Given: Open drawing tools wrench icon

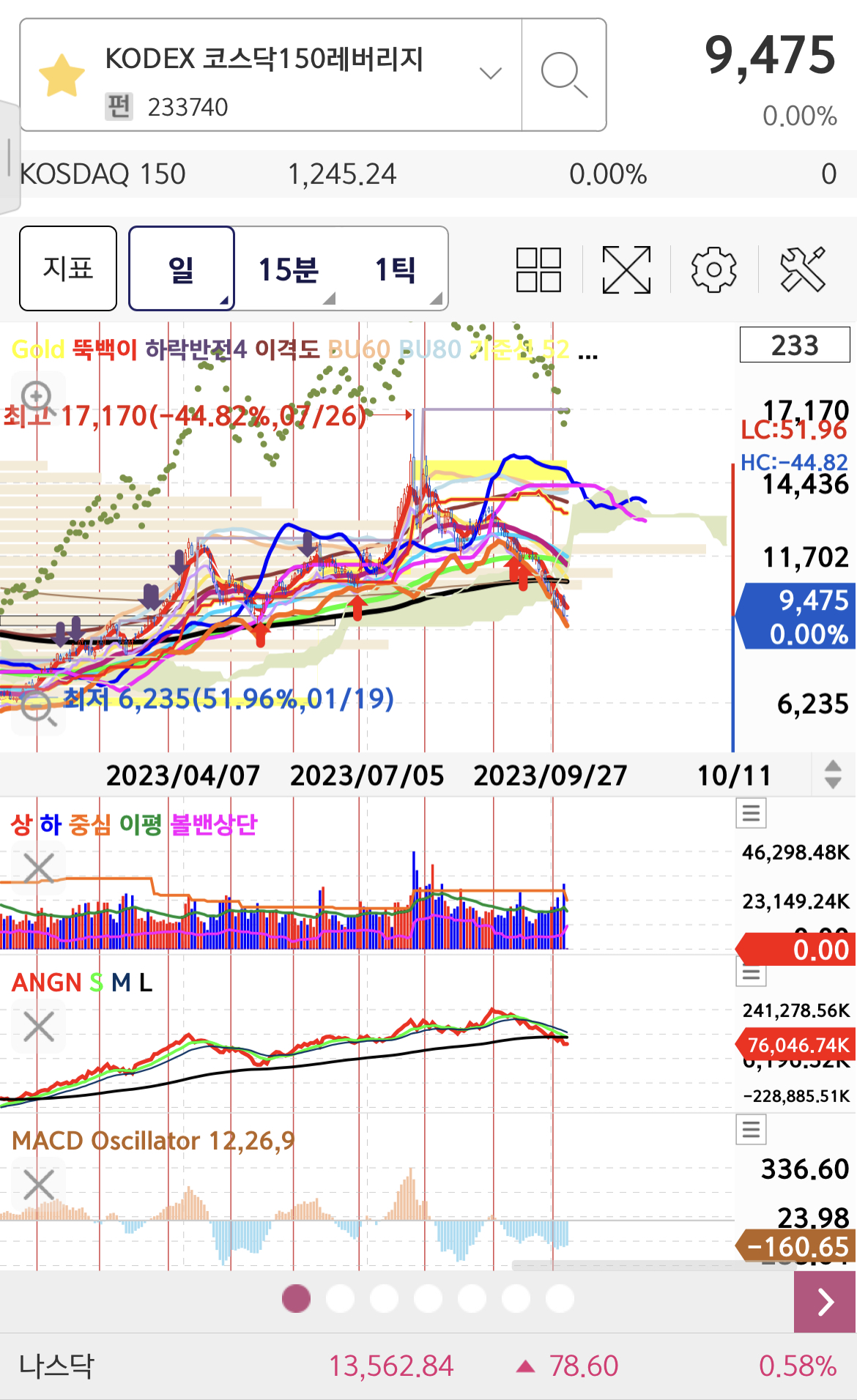Looking at the screenshot, I should (x=803, y=269).
